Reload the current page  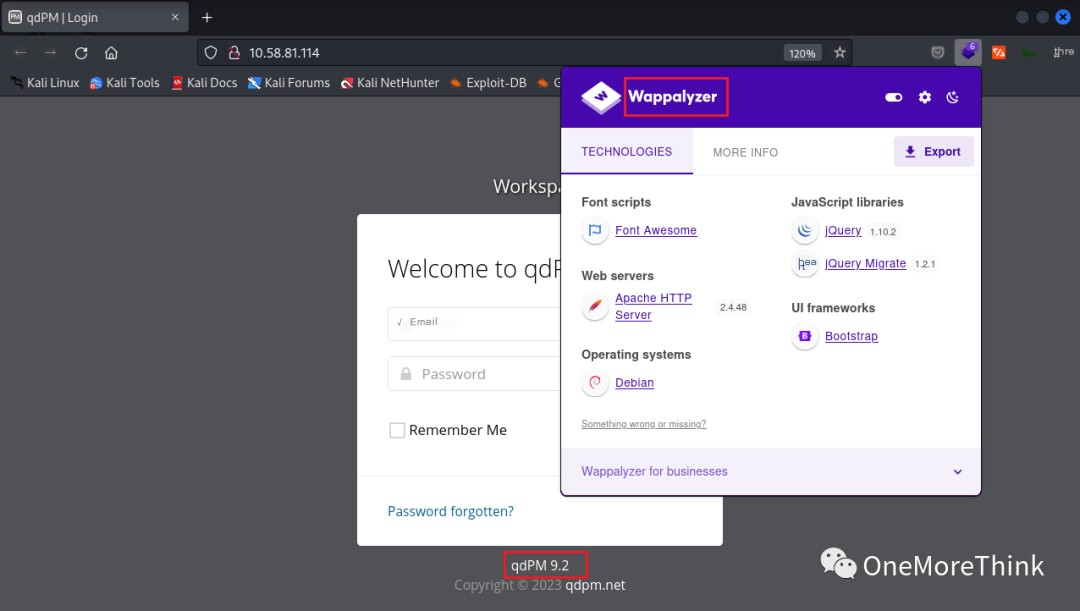81,53
